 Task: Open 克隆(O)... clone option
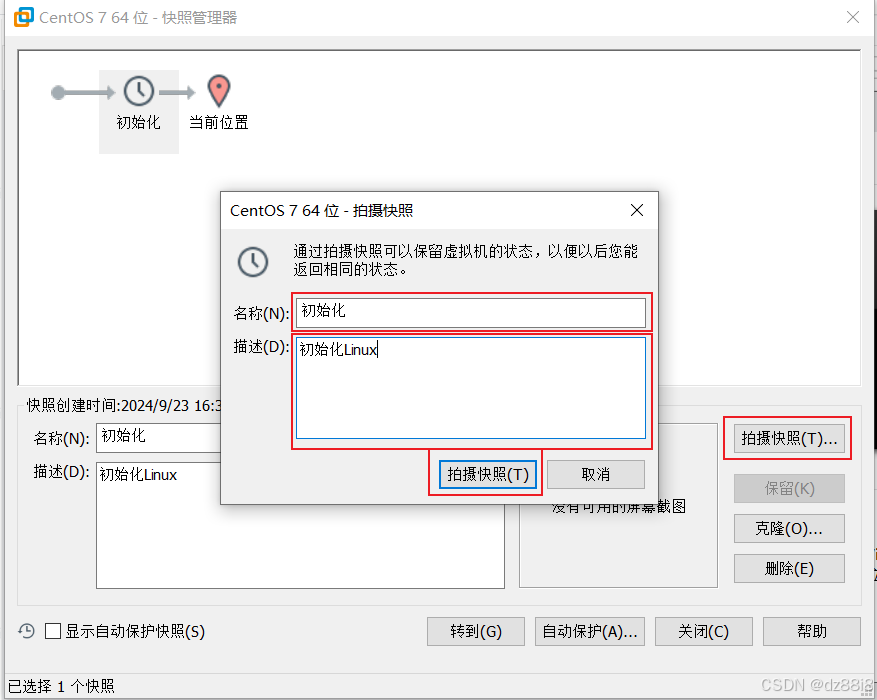pyautogui.click(x=789, y=528)
